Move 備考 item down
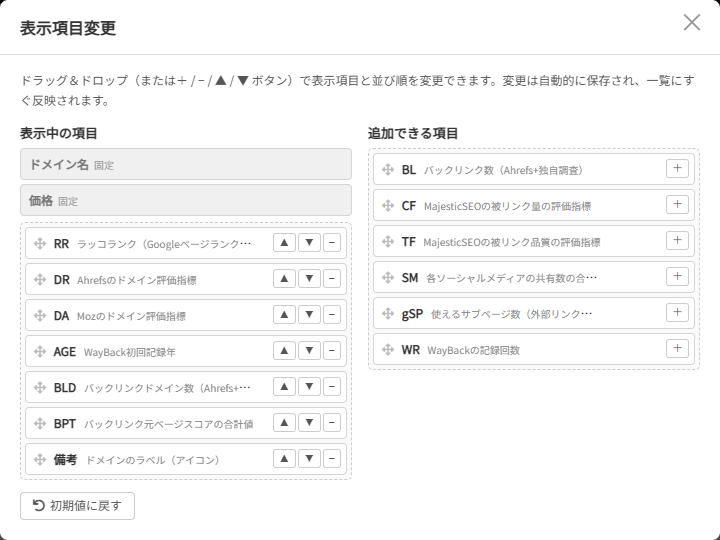This screenshot has width=720, height=540. [x=309, y=458]
